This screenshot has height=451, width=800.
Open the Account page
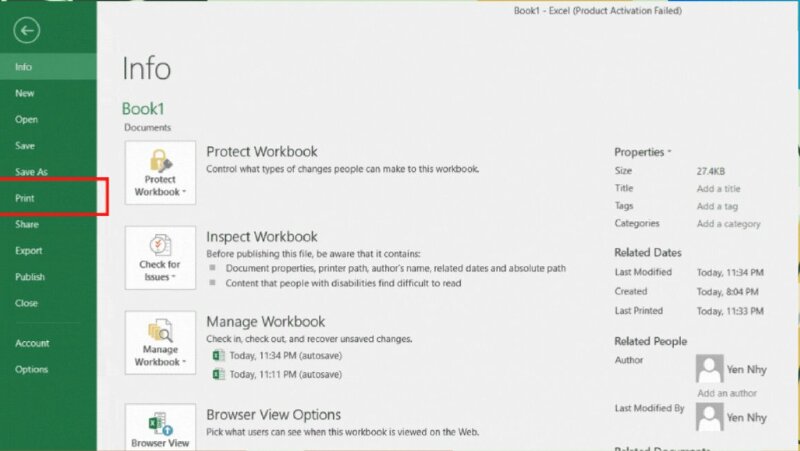click(32, 343)
